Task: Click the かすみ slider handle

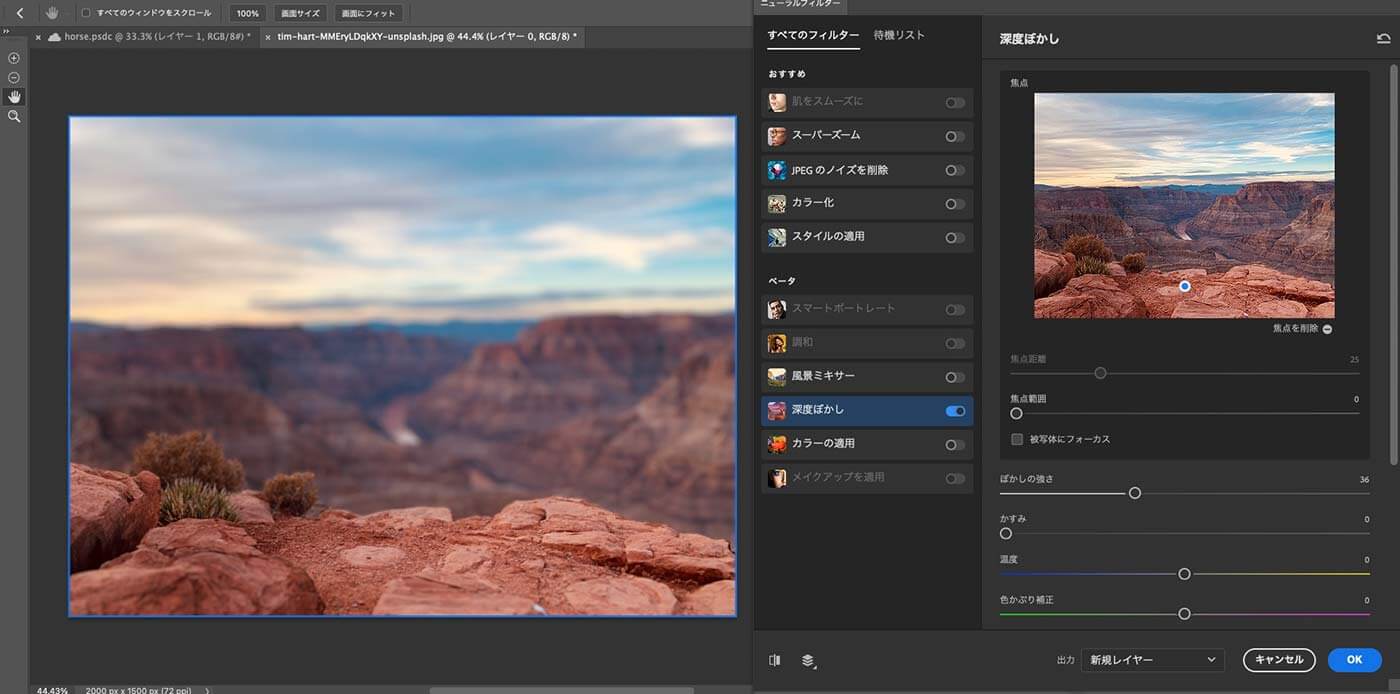Action: [1006, 534]
